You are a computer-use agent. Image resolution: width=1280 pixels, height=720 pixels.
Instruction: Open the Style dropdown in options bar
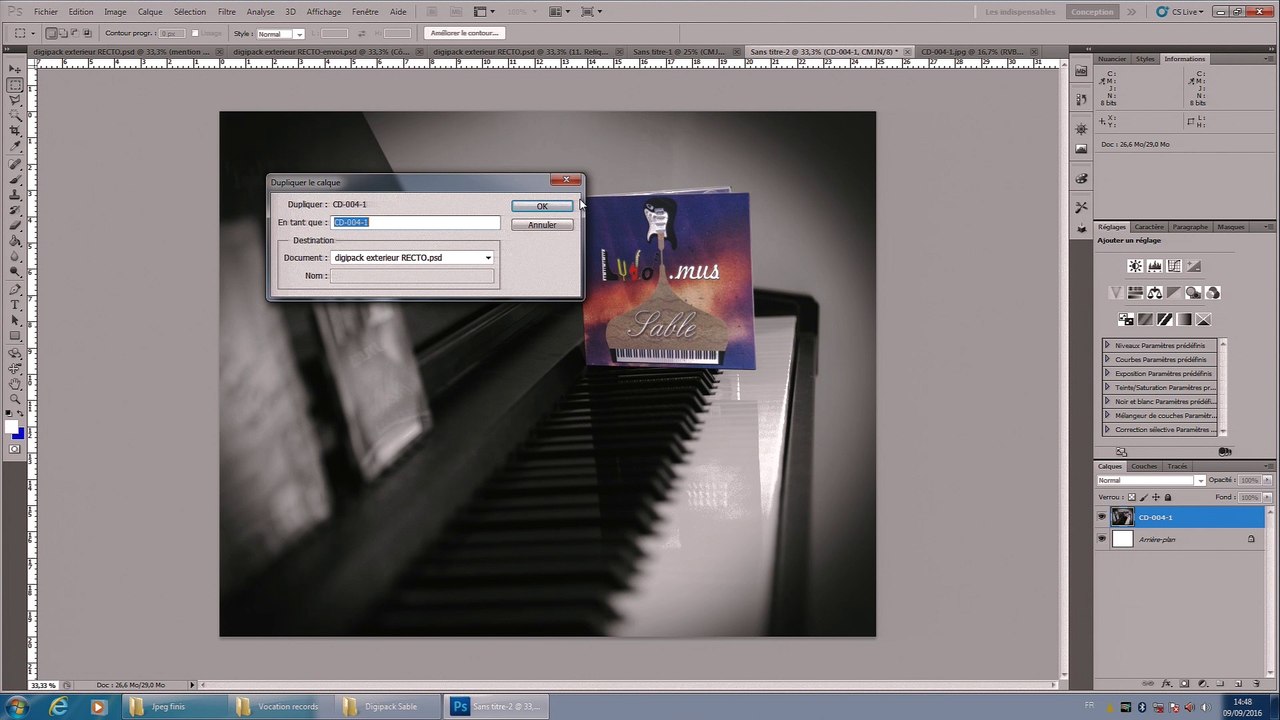pos(281,34)
